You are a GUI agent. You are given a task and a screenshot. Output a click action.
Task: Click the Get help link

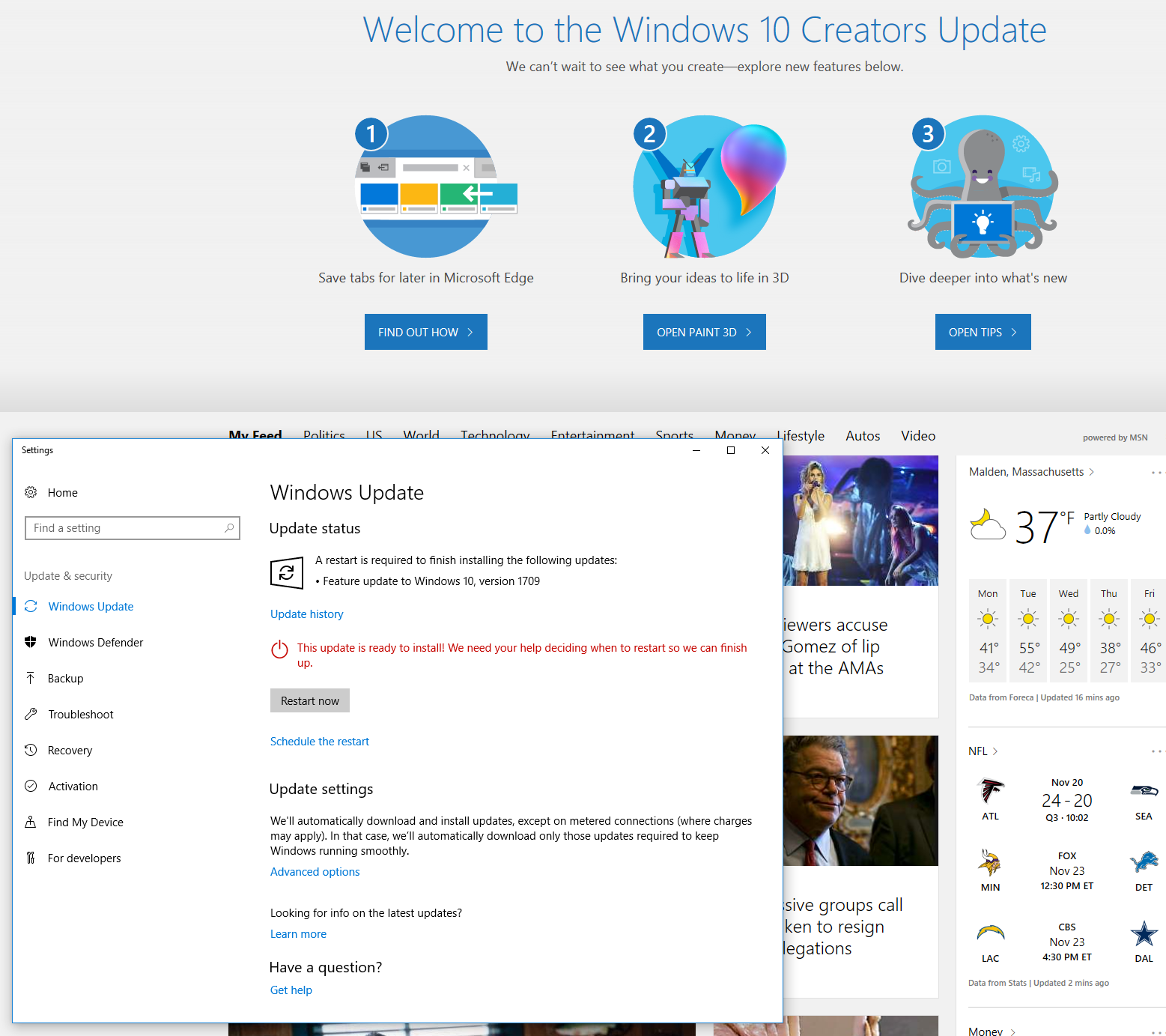(x=291, y=990)
